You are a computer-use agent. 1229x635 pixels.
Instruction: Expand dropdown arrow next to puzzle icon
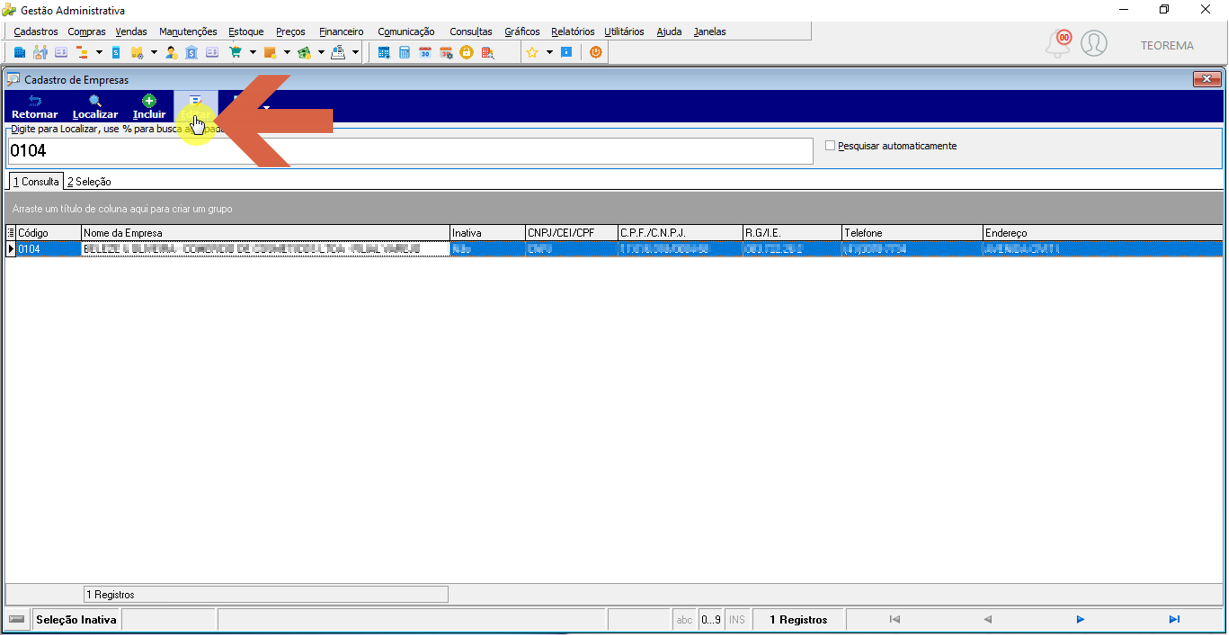(x=153, y=52)
